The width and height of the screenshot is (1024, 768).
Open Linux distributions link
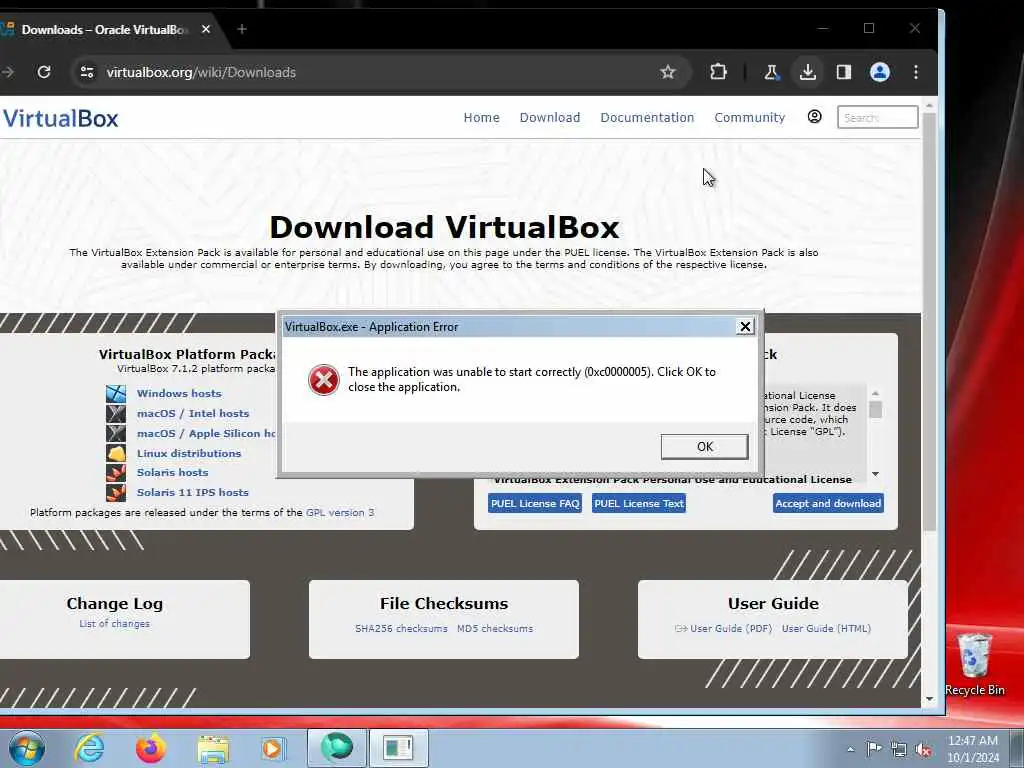coord(189,453)
